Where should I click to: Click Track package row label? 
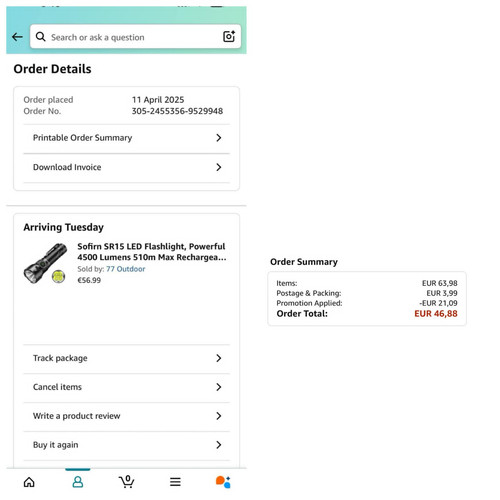[60, 358]
